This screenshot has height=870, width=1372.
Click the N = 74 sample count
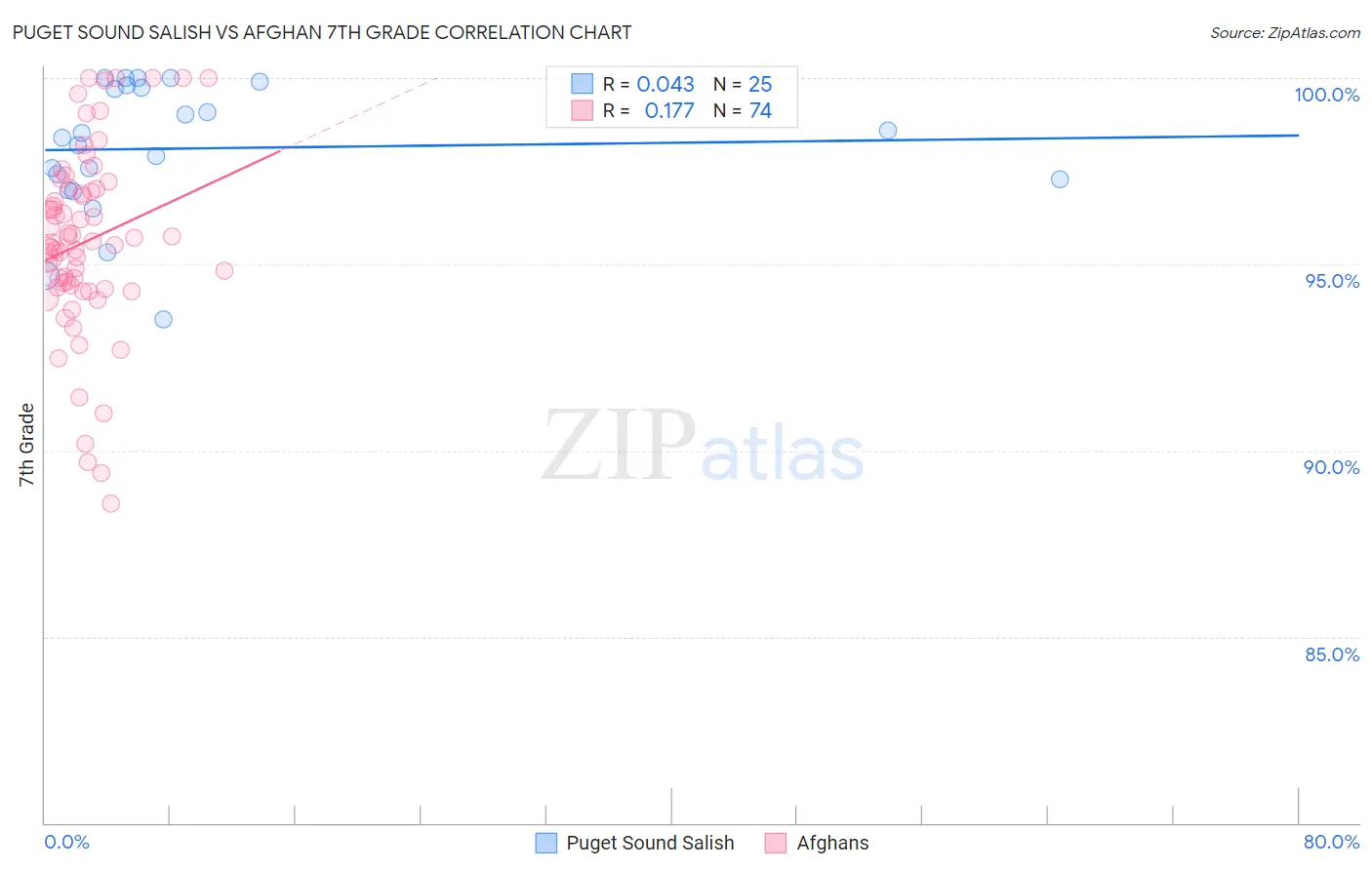pyautogui.click(x=743, y=110)
